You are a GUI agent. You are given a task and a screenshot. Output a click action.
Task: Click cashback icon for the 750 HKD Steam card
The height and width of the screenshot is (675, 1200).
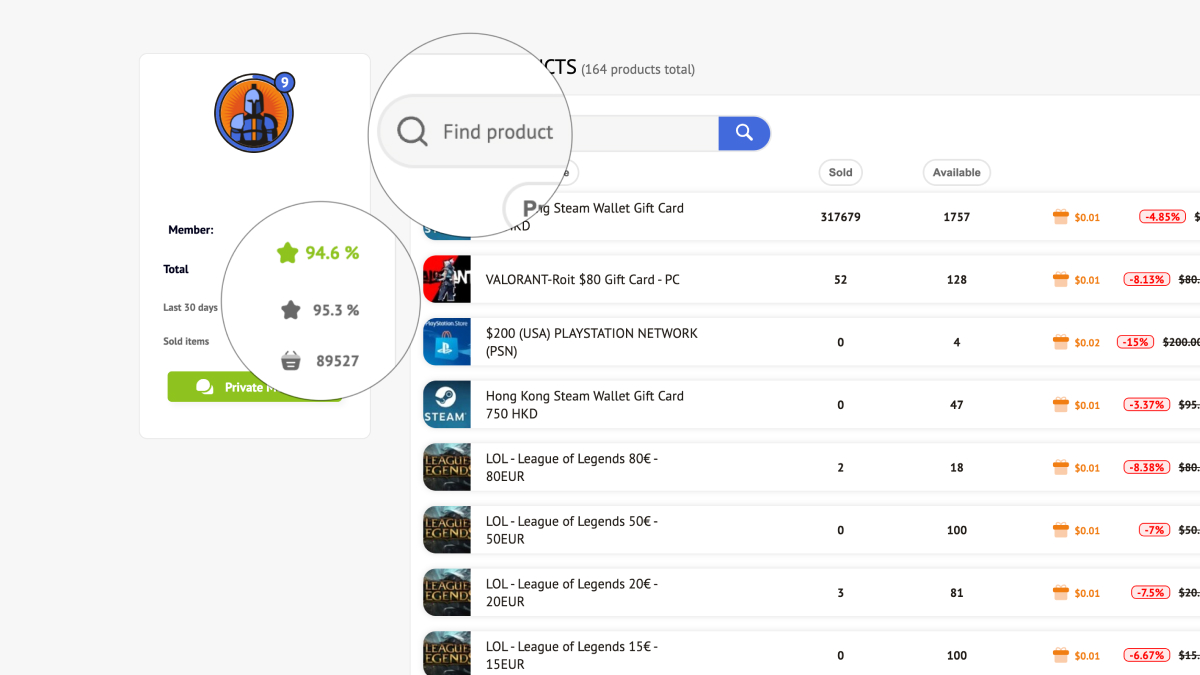tap(1061, 405)
